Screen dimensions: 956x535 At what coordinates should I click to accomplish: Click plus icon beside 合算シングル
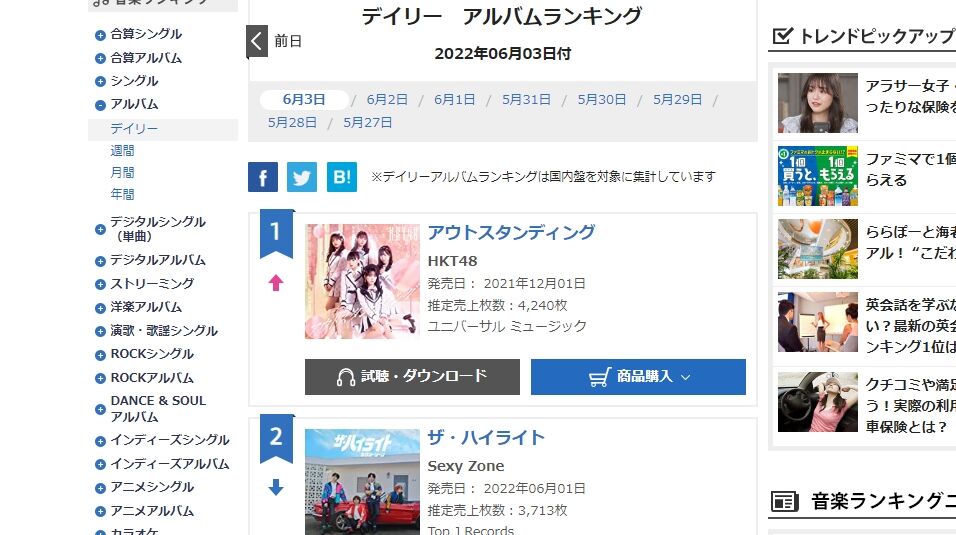(101, 35)
